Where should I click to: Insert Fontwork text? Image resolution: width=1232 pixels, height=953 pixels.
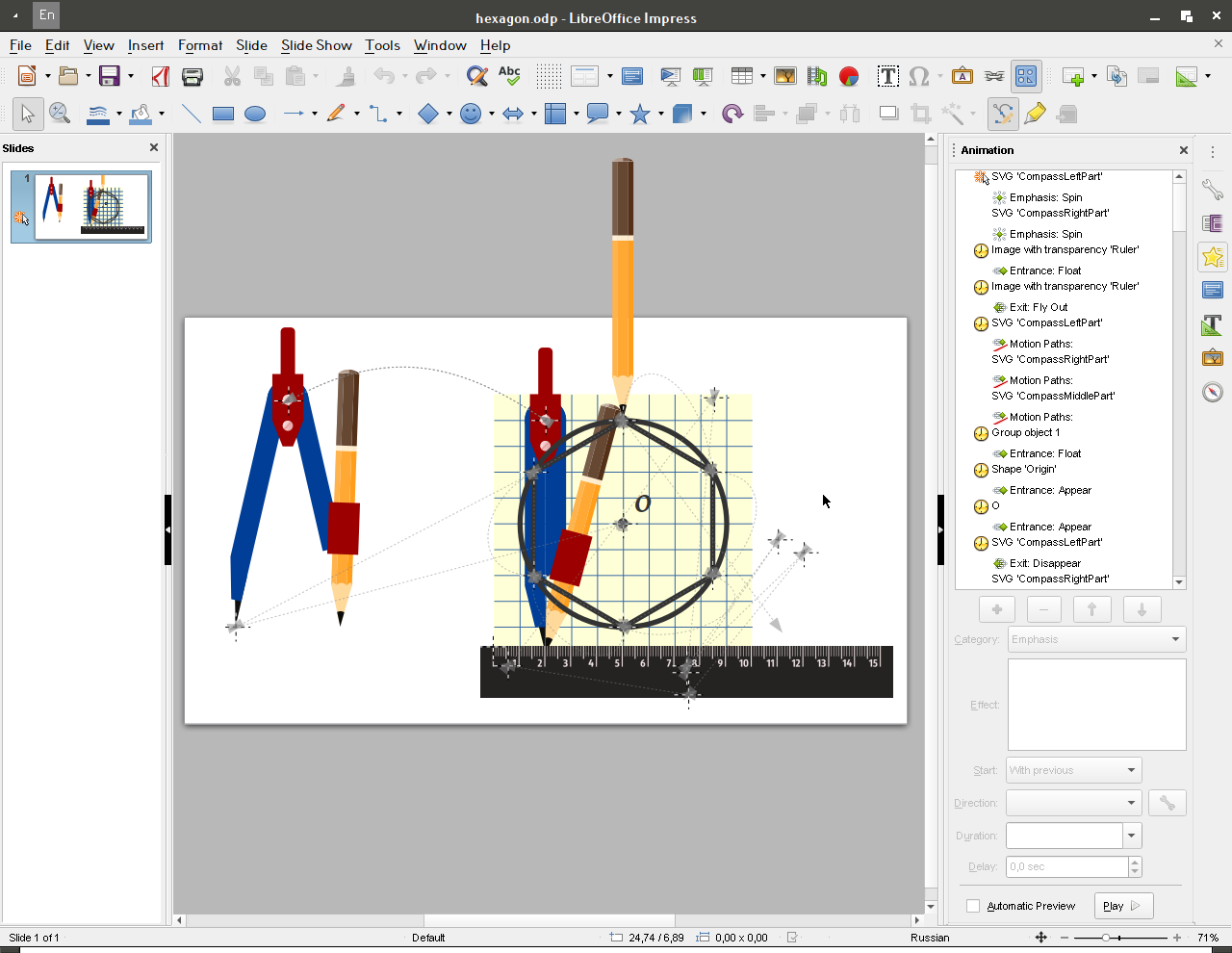coord(962,76)
